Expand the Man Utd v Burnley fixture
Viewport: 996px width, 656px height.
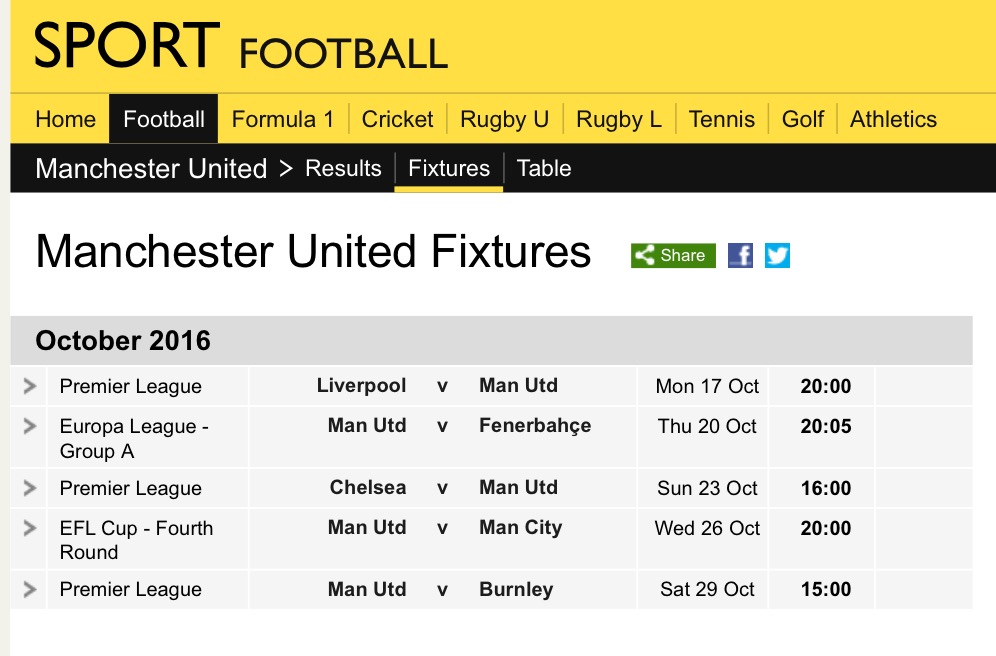(x=29, y=590)
